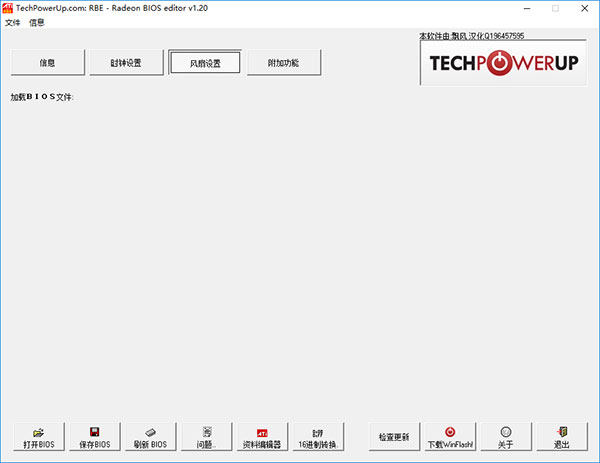Click the TechPowerUp logo banner
This screenshot has height=463, width=600.
pos(503,63)
